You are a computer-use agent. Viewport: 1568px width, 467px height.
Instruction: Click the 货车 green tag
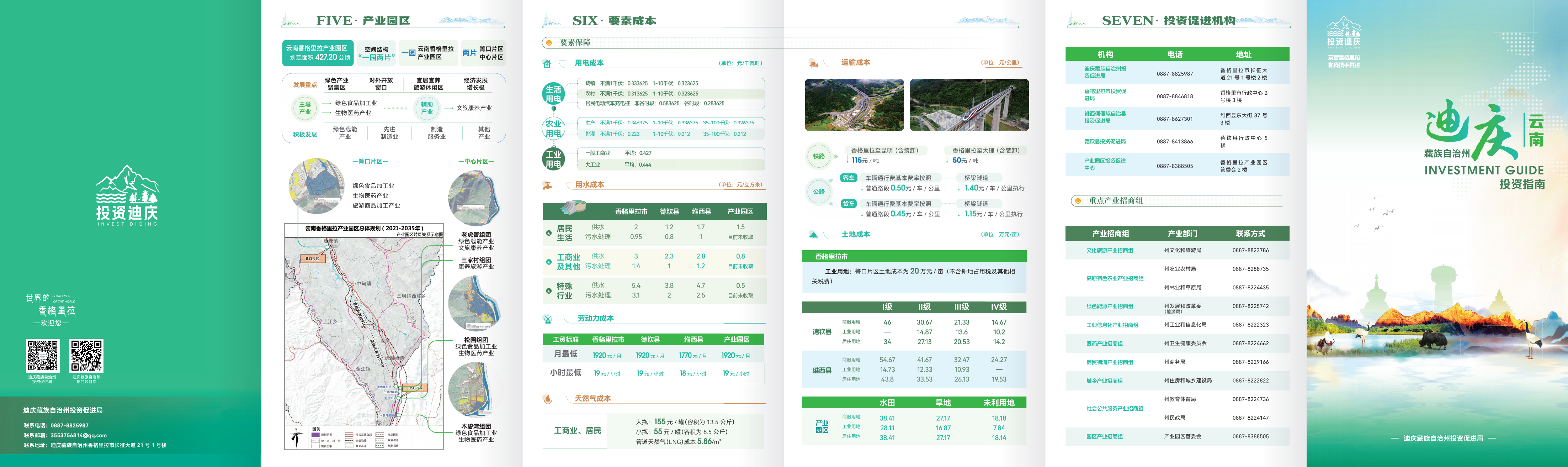click(849, 203)
